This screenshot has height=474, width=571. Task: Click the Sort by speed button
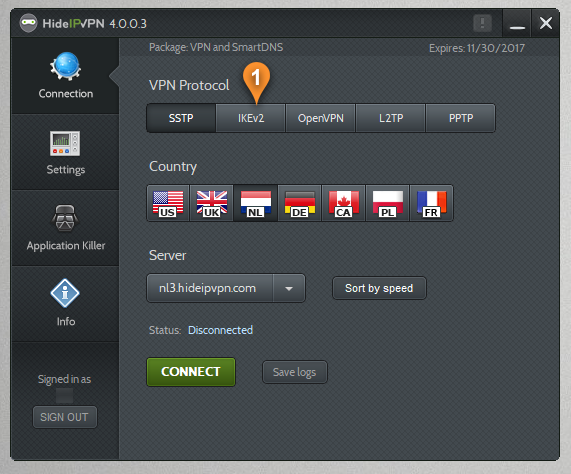[379, 288]
